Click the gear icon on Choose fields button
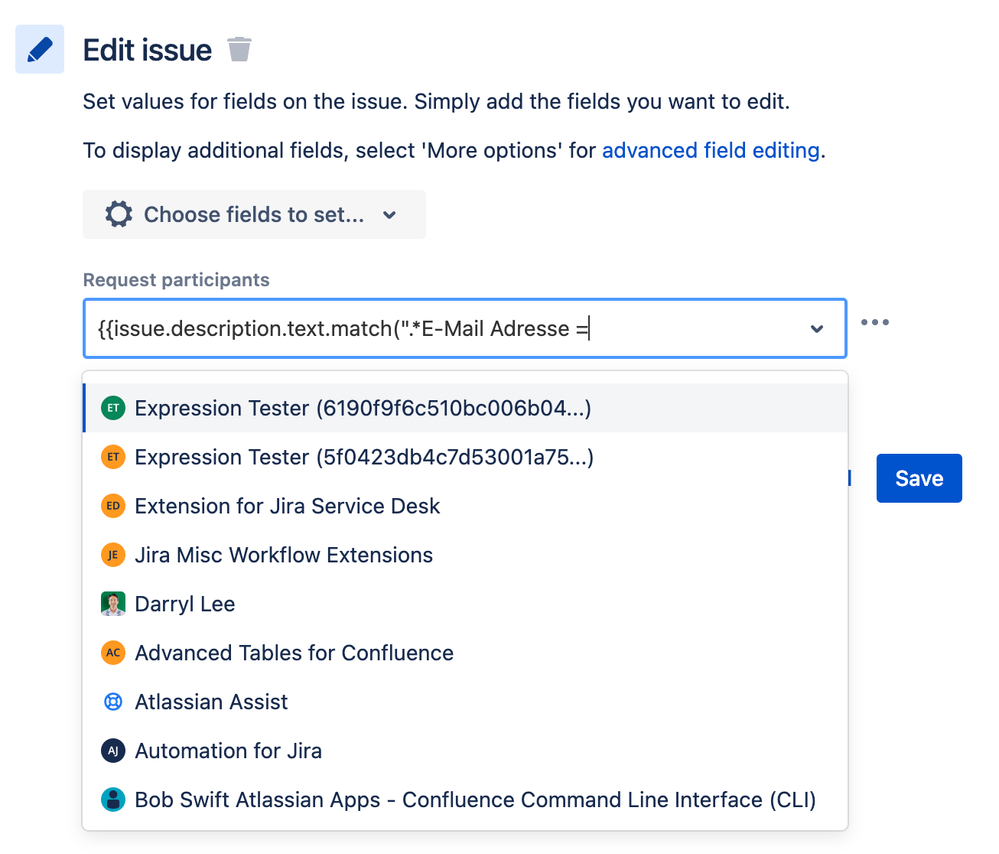Viewport: 999px width, 854px height. [119, 214]
